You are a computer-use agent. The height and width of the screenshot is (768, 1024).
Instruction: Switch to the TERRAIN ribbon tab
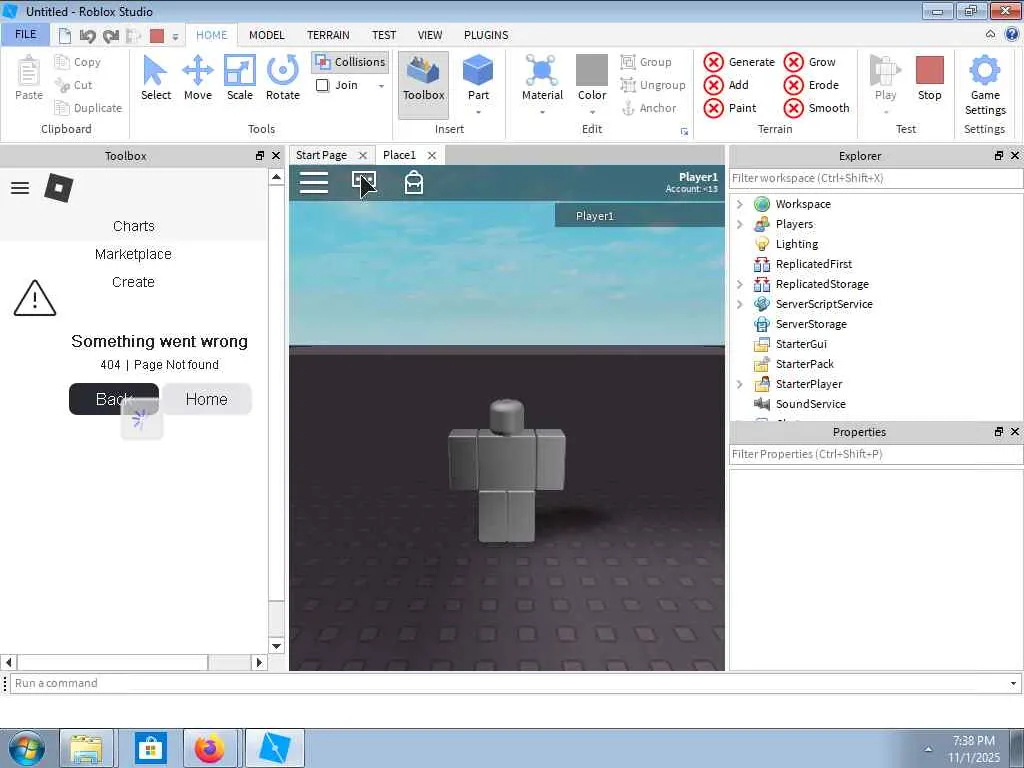coord(328,35)
